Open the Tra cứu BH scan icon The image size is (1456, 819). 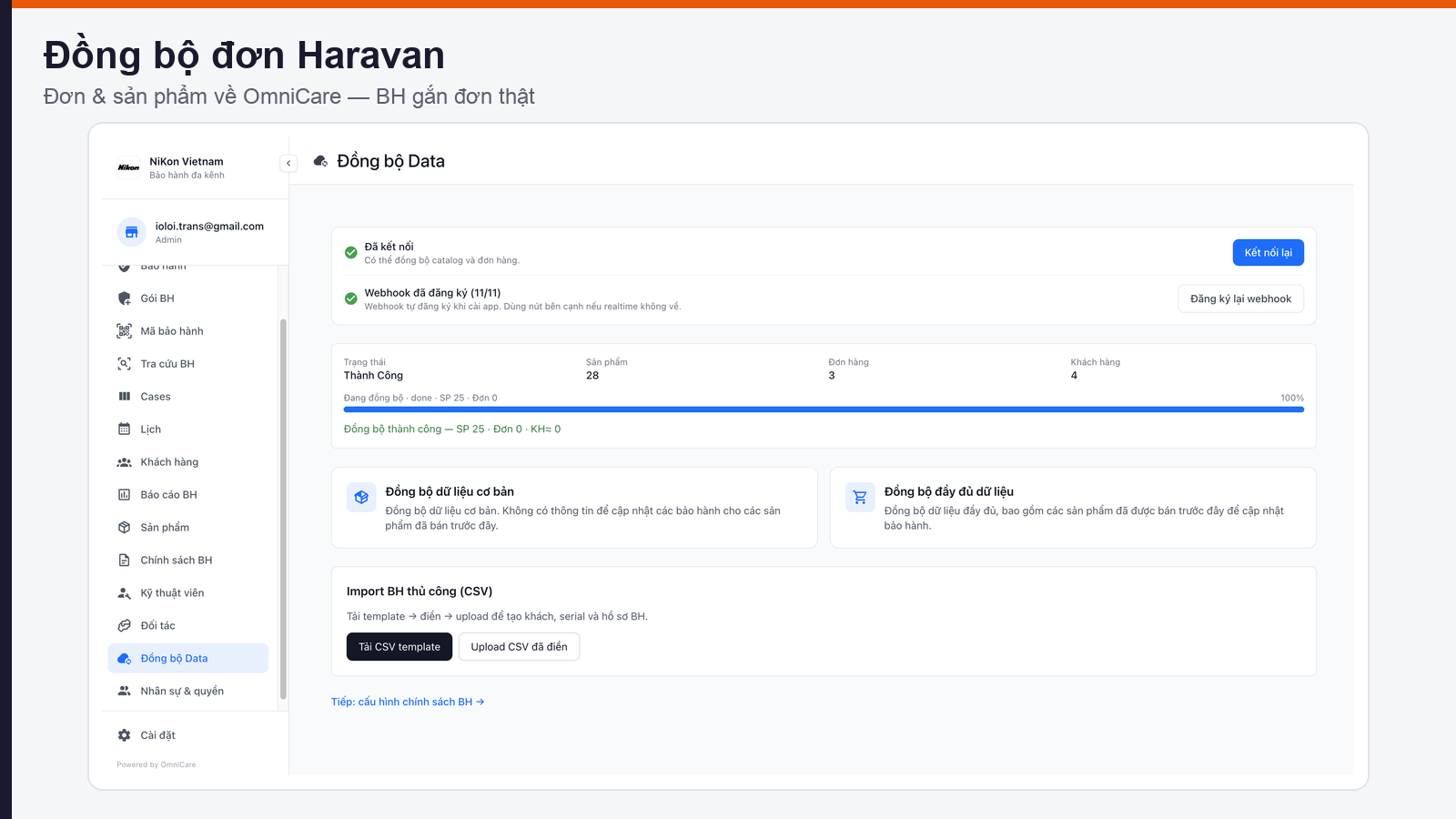coord(125,364)
